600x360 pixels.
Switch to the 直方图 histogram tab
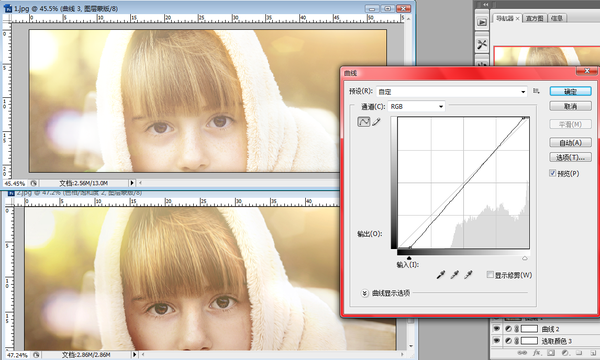pos(534,18)
